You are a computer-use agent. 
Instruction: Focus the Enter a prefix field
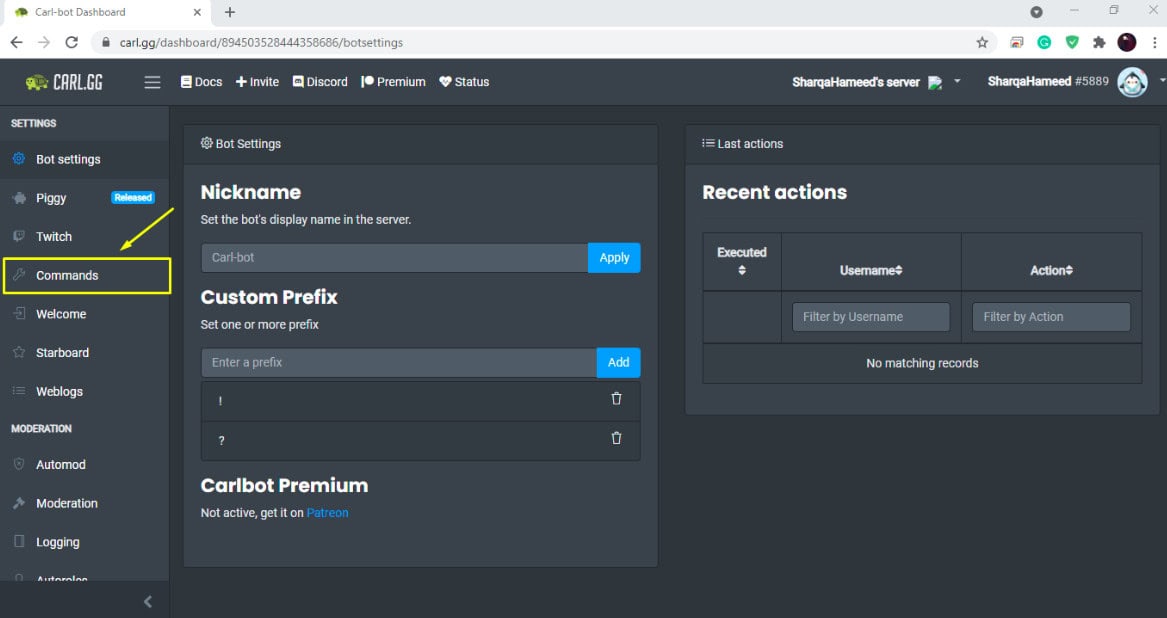pos(399,363)
